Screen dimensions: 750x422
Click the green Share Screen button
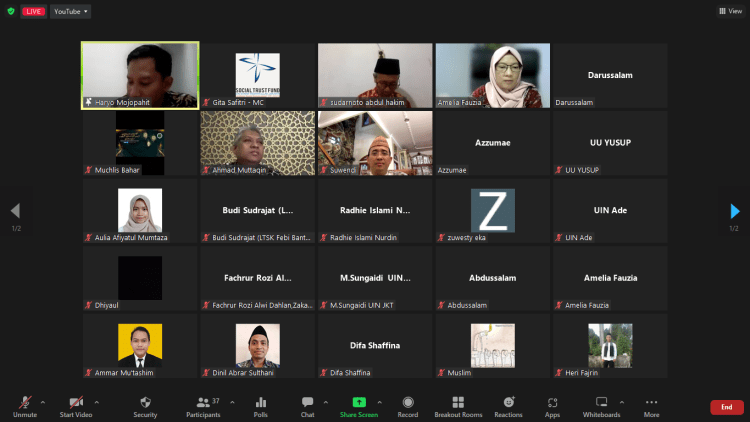click(x=359, y=407)
